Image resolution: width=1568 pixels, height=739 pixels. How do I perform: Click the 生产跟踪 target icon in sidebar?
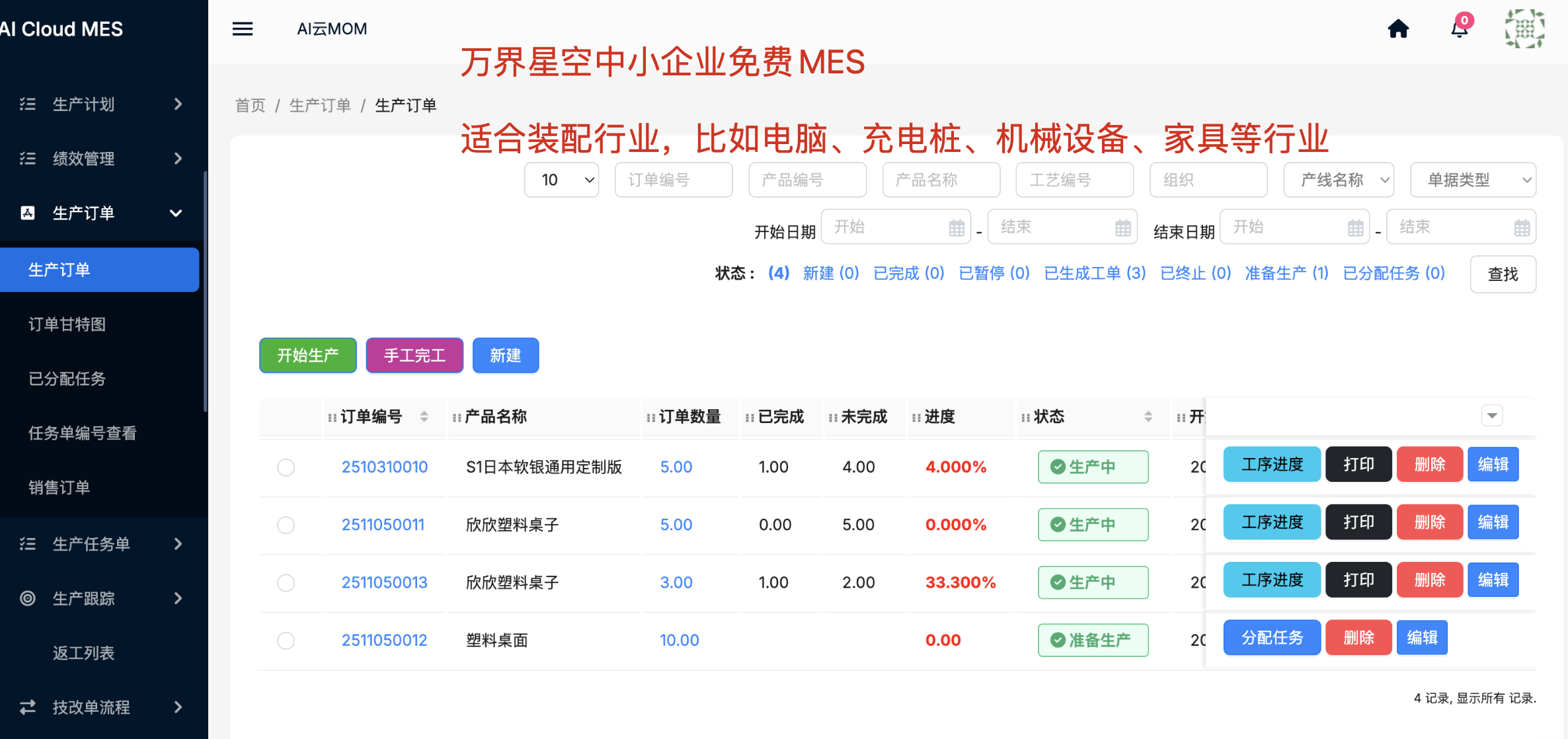(x=27, y=598)
